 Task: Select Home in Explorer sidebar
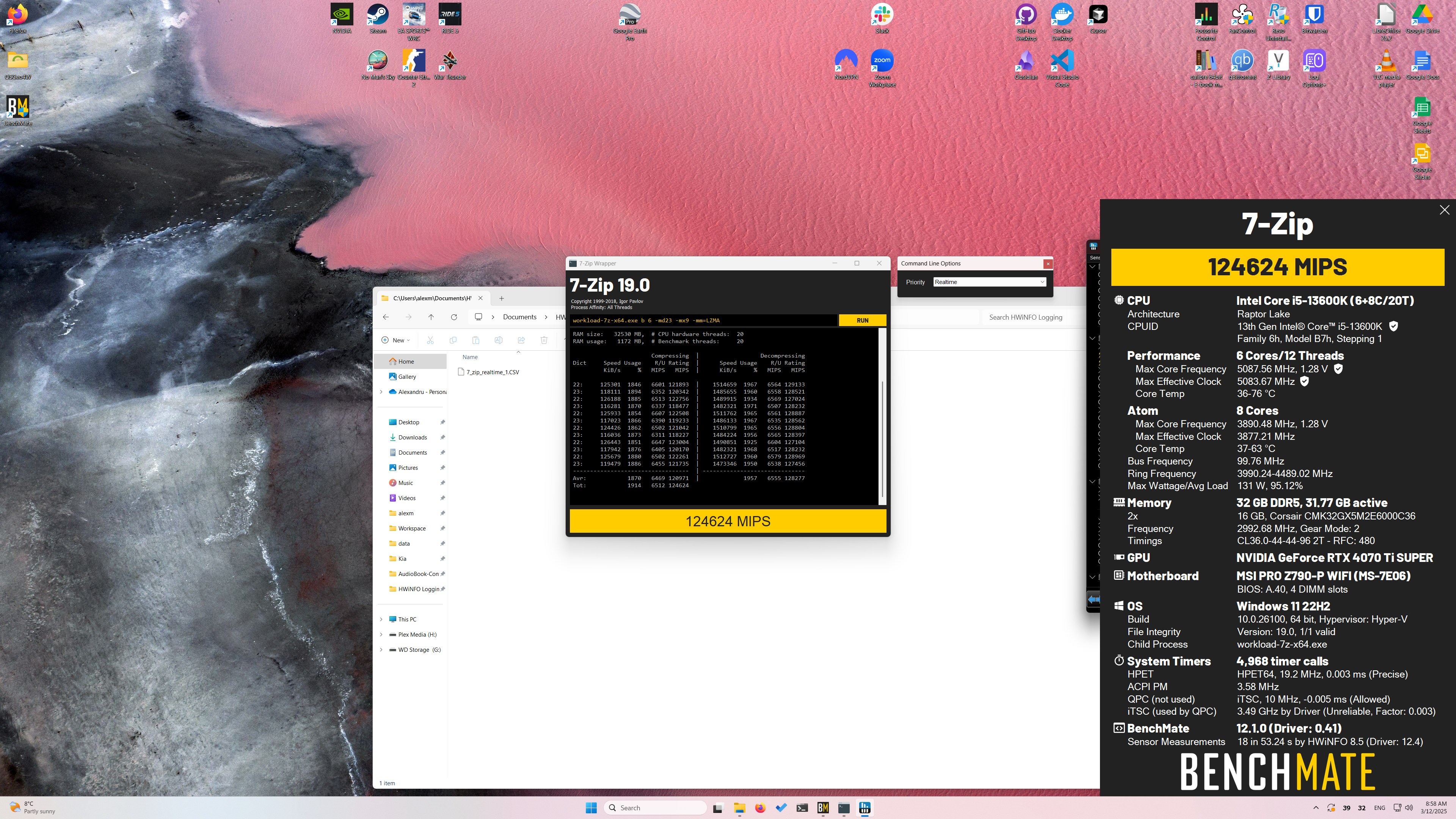pos(410,362)
